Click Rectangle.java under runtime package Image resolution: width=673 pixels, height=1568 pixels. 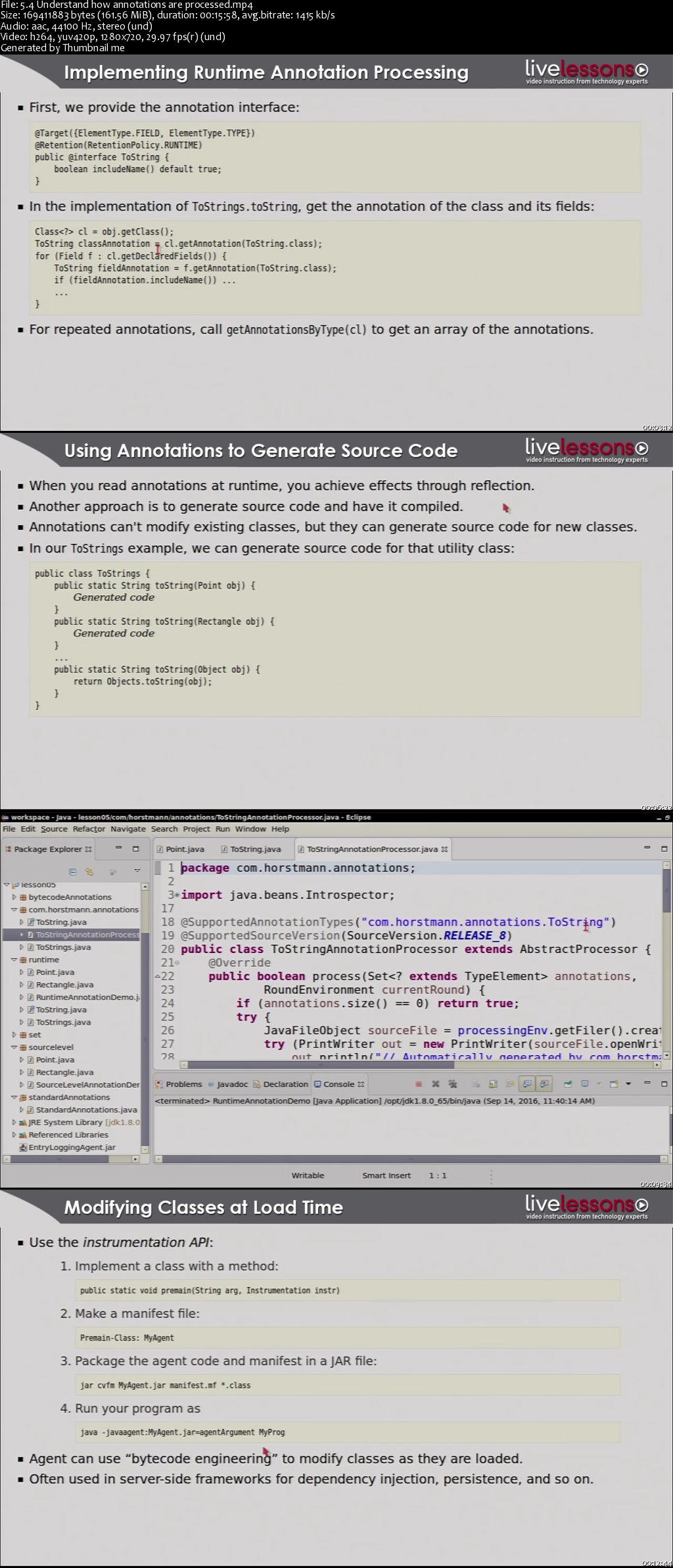pos(60,985)
